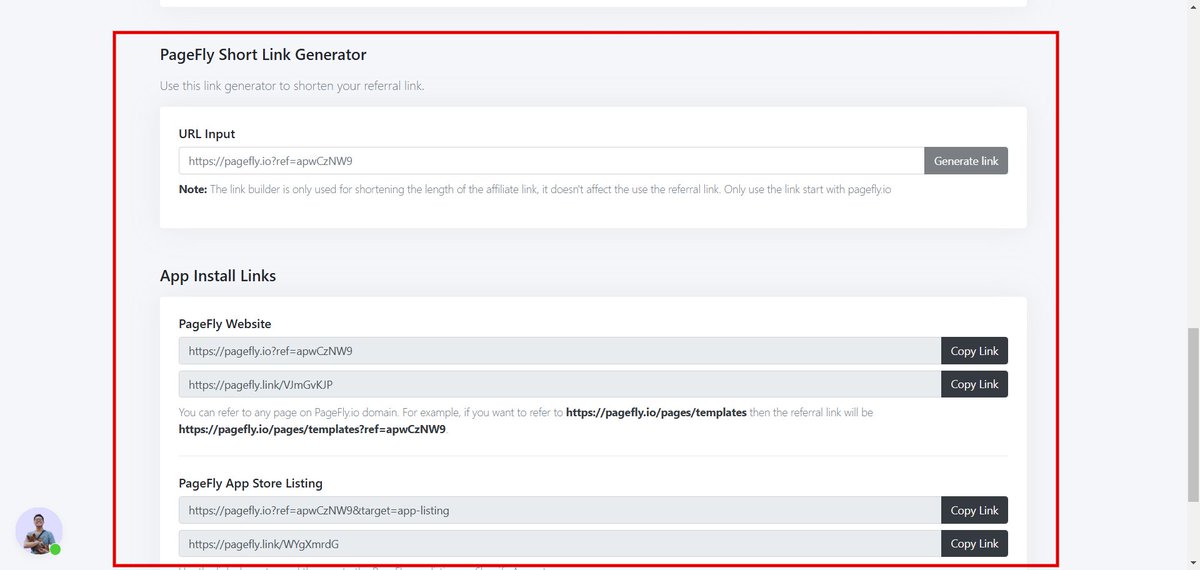The height and width of the screenshot is (570, 1200).
Task: Copy Link for the app-listing target URL
Action: click(x=974, y=510)
